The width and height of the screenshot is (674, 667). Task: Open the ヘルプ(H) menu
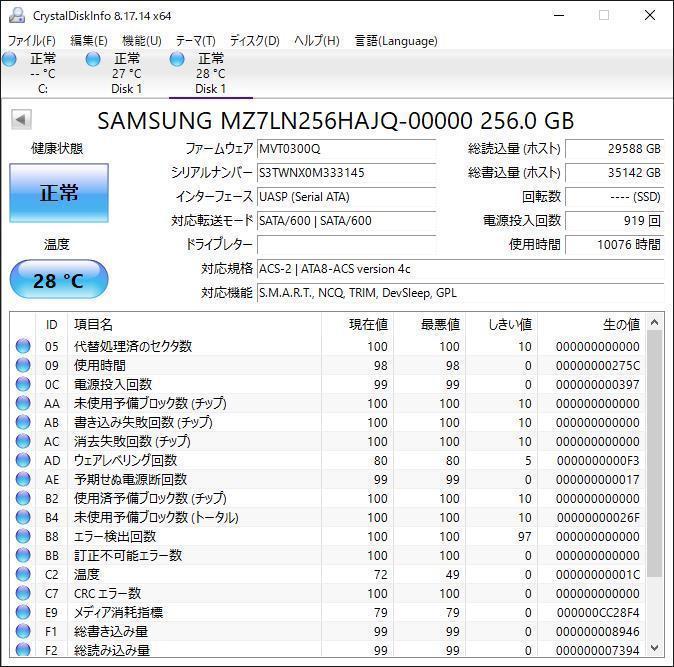[x=317, y=41]
